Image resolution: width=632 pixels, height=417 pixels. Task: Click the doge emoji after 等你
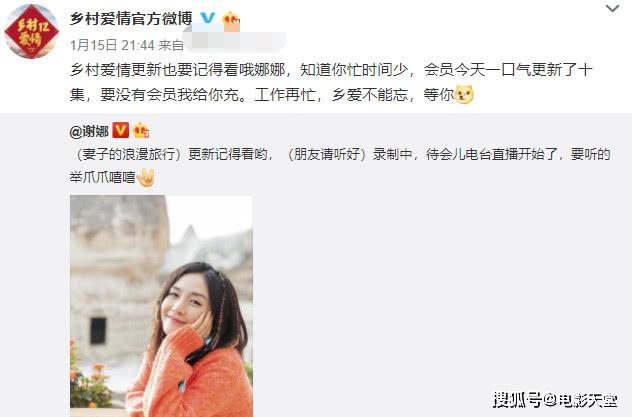pos(464,95)
